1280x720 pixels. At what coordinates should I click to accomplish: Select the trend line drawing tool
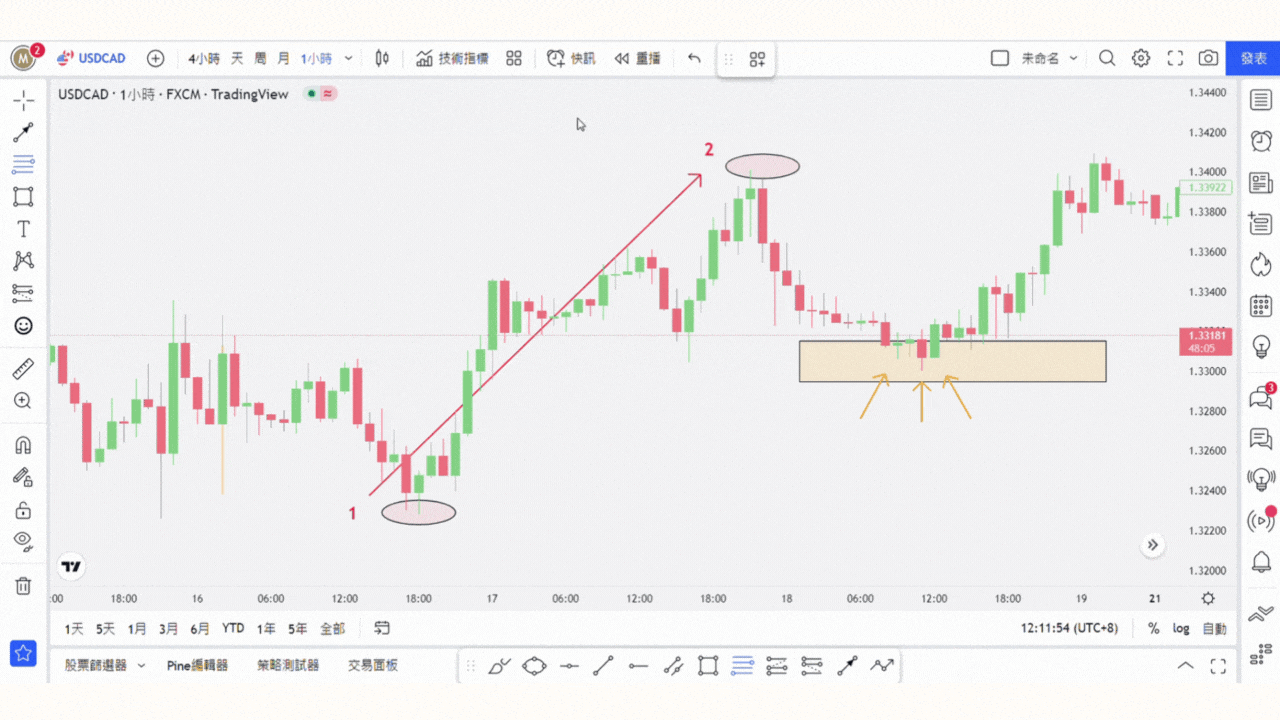[23, 132]
